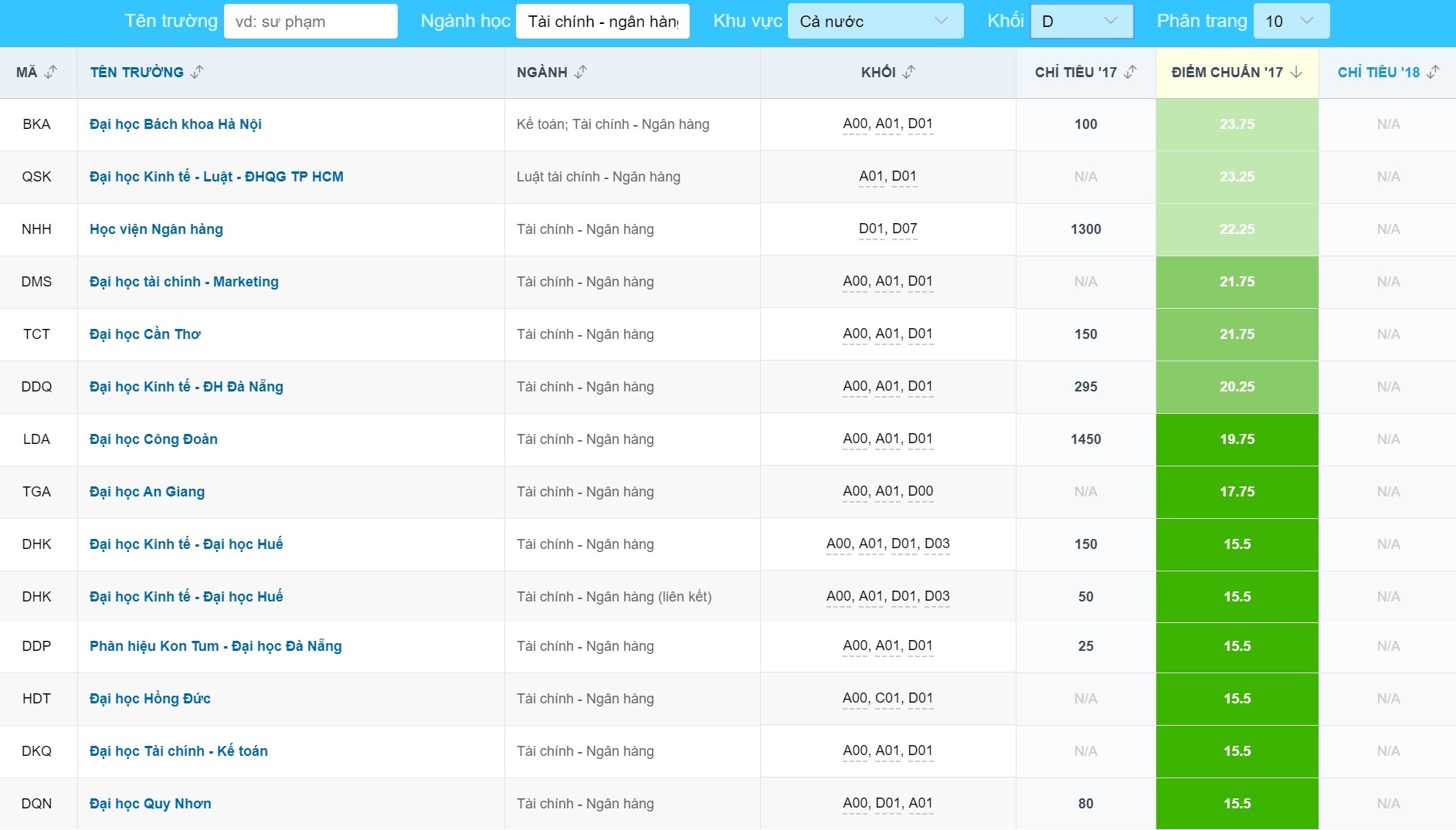
Task: Click Phân hiệu Kon Tum school link
Action: pyautogui.click(x=216, y=646)
